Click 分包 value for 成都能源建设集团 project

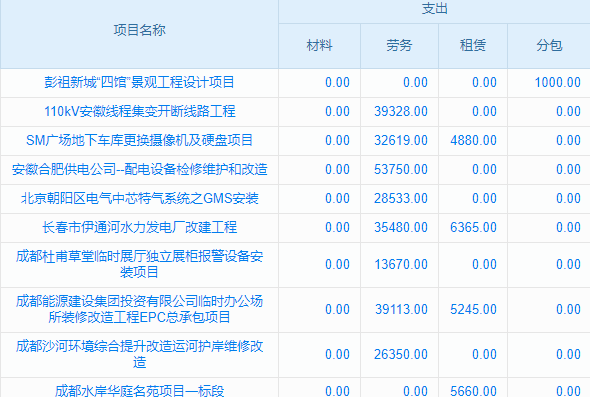point(569,309)
